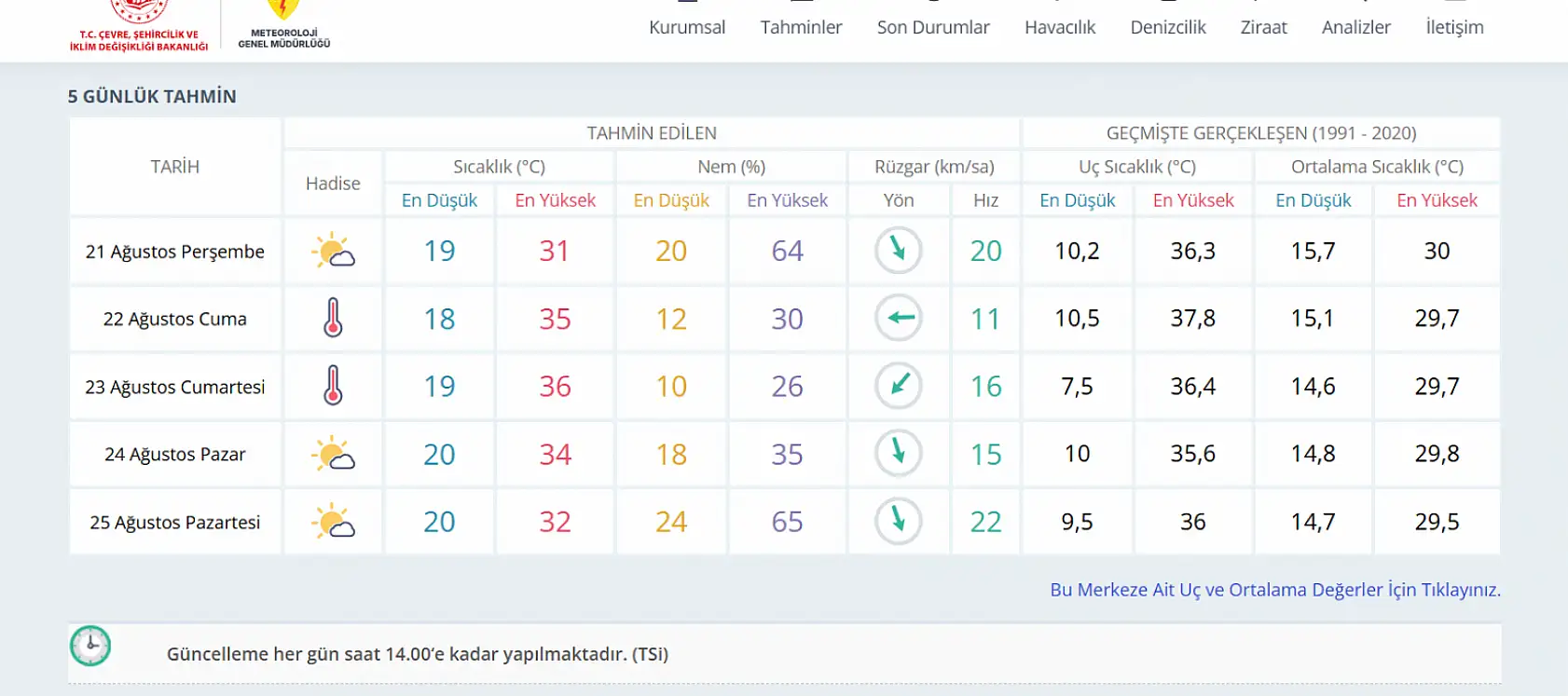Open the Denizcilik section
The height and width of the screenshot is (696, 1568).
(x=1167, y=27)
